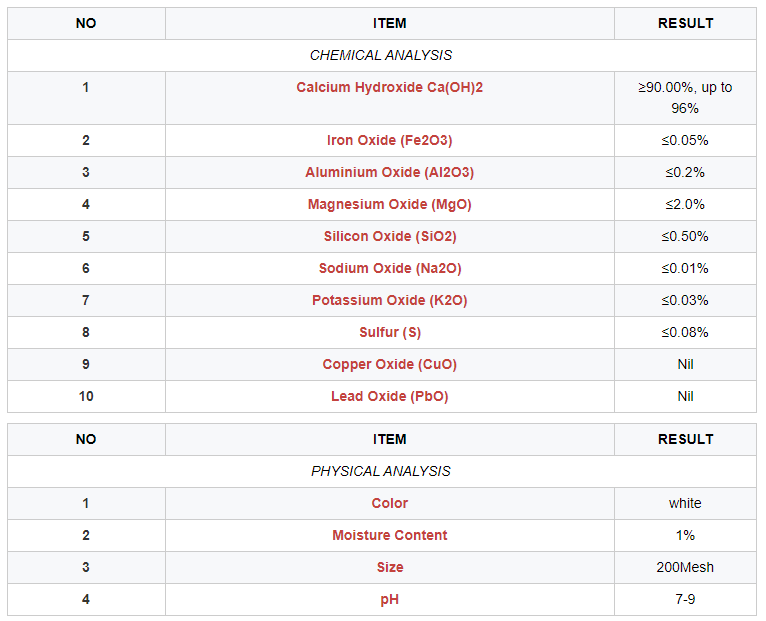Click the Copper Oxide (CuO) link
The height and width of the screenshot is (621, 766).
[x=389, y=364]
